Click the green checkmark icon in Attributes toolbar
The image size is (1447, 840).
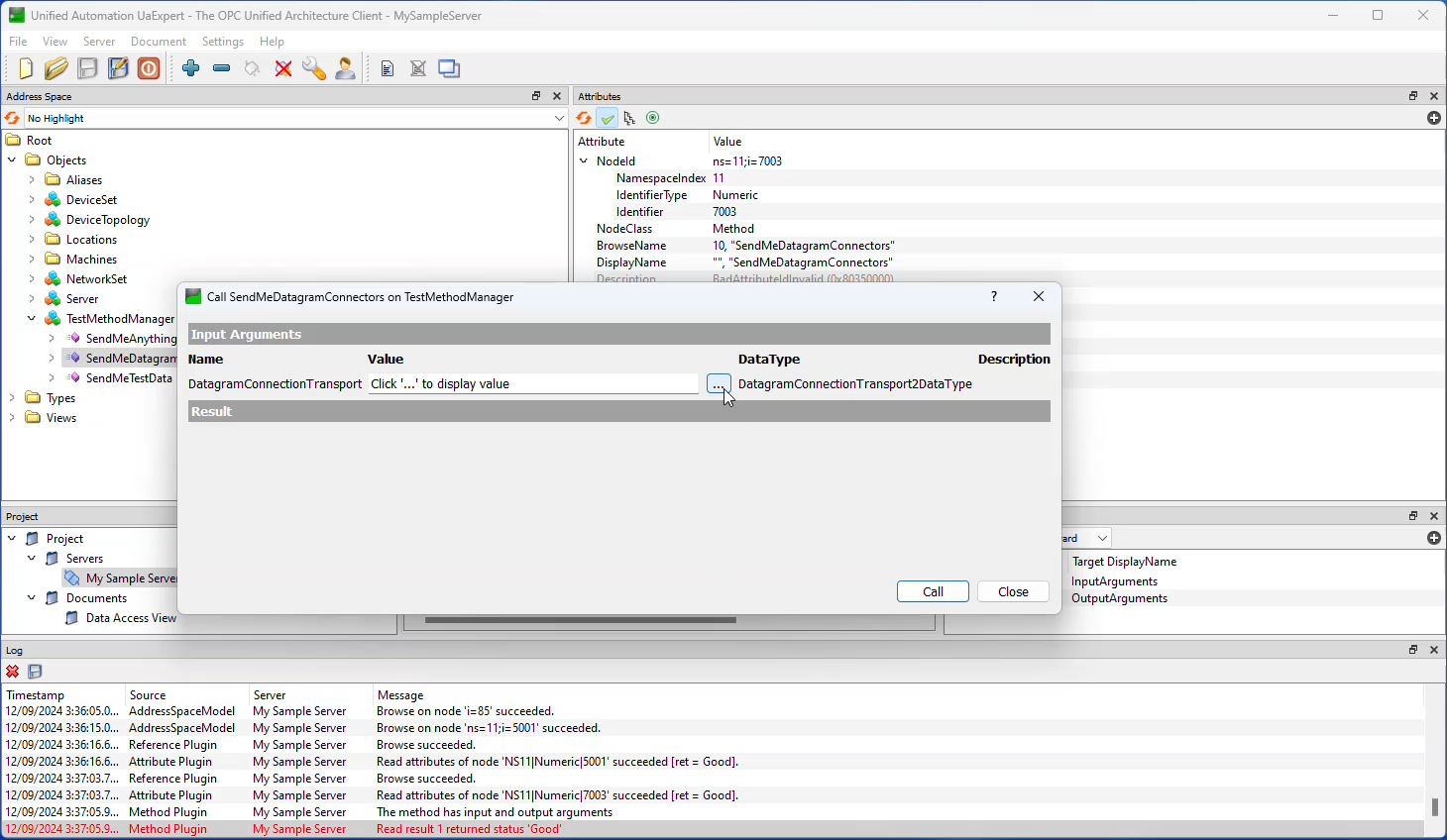pos(608,118)
